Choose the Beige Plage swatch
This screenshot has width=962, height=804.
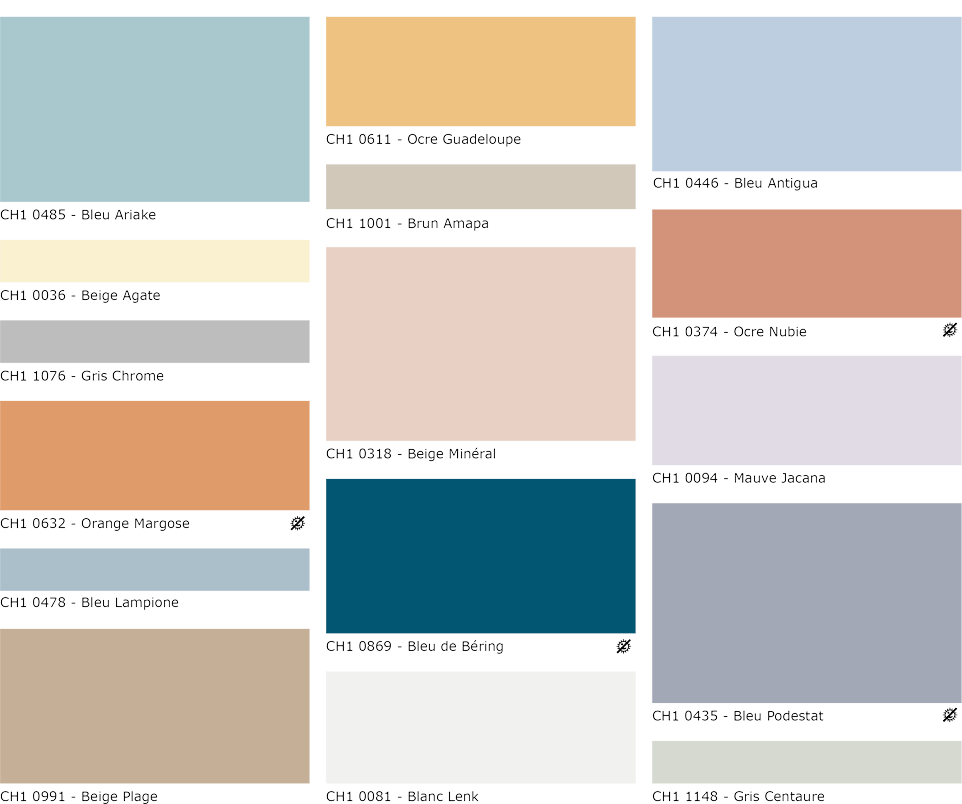pos(155,706)
